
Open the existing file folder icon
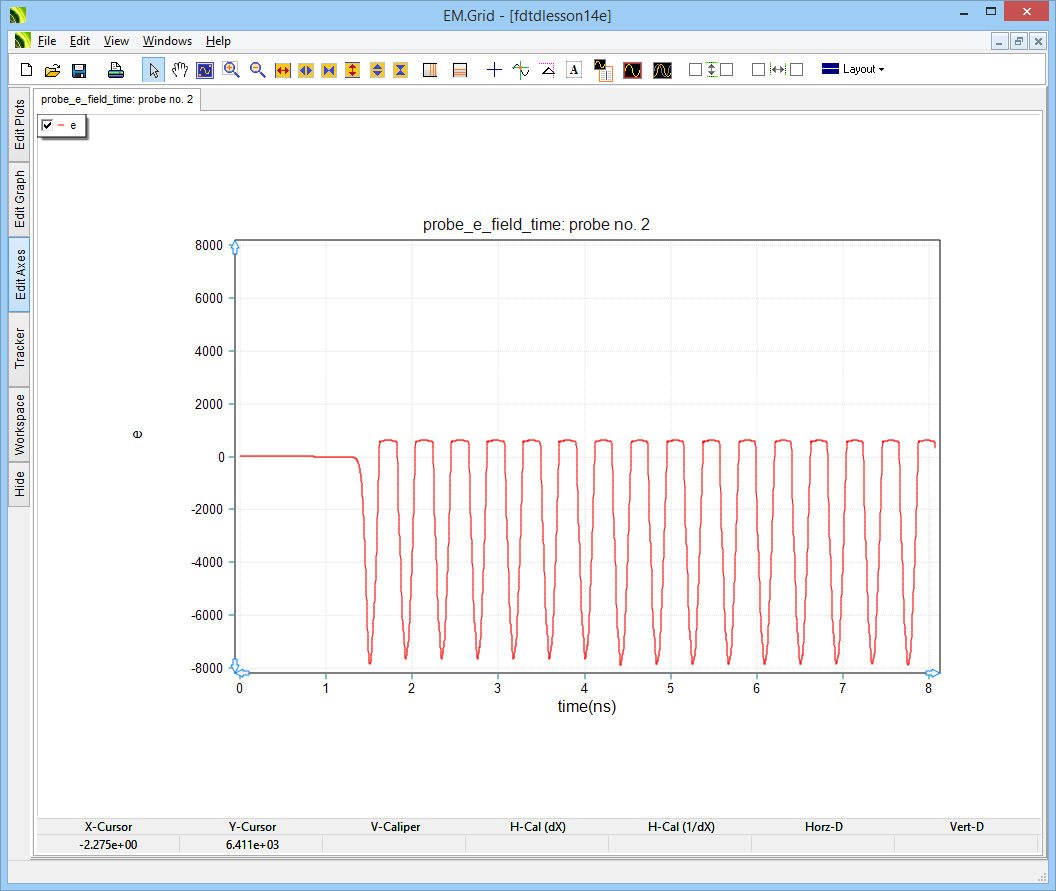click(53, 70)
